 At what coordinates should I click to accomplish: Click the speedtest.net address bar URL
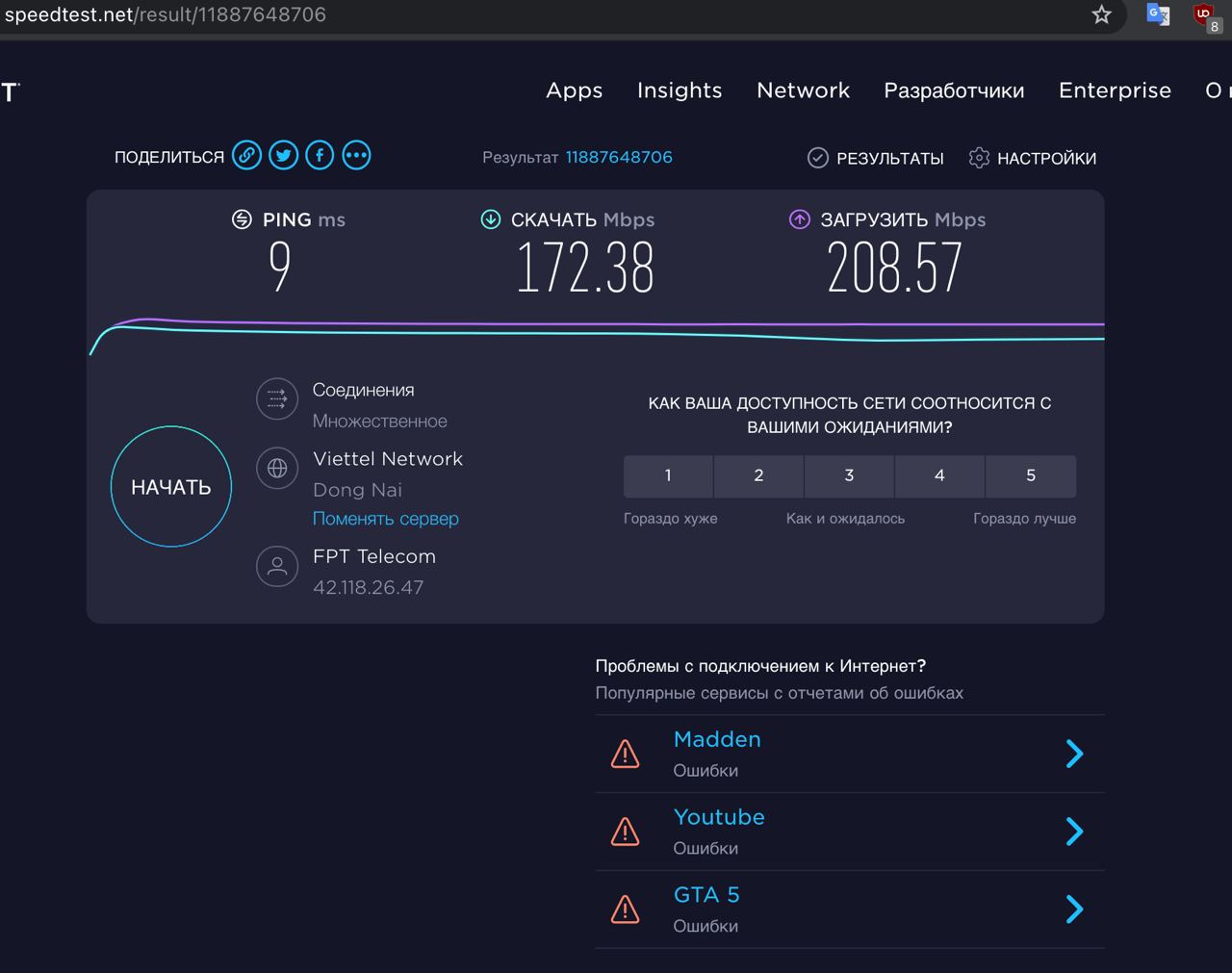click(166, 14)
